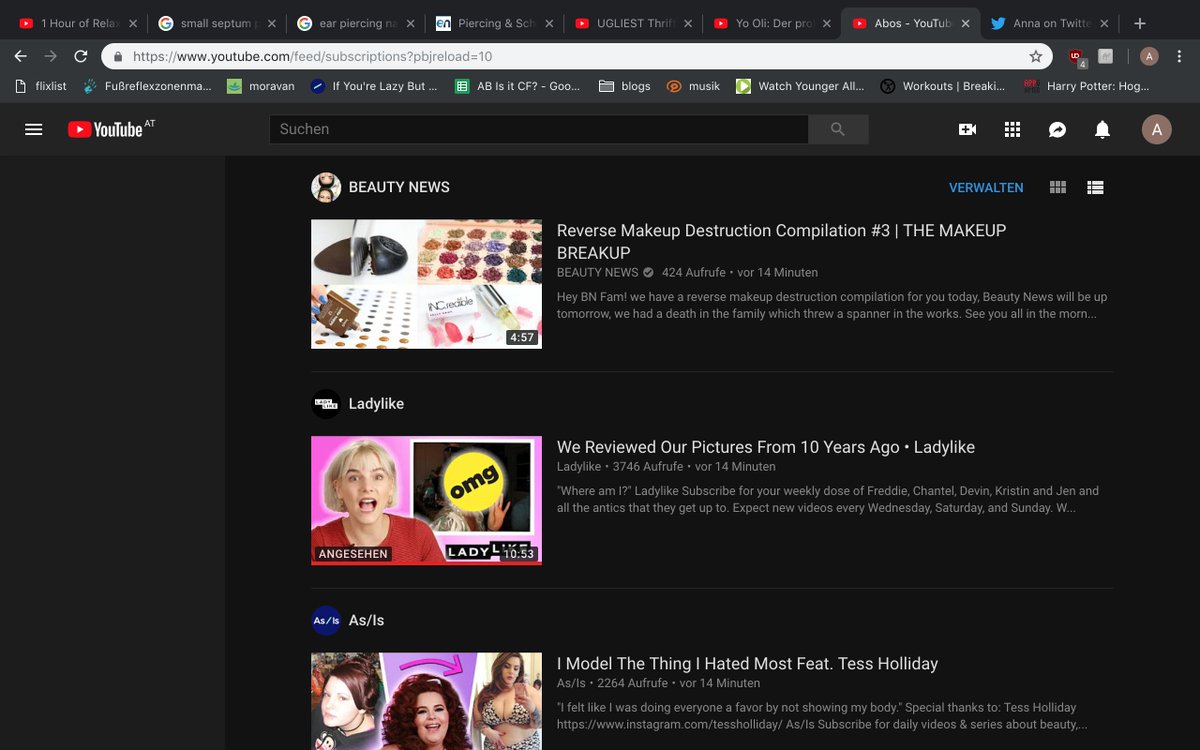This screenshot has height=750, width=1200.
Task: Open the 'Watch Younger All' bookmark
Action: coord(800,86)
